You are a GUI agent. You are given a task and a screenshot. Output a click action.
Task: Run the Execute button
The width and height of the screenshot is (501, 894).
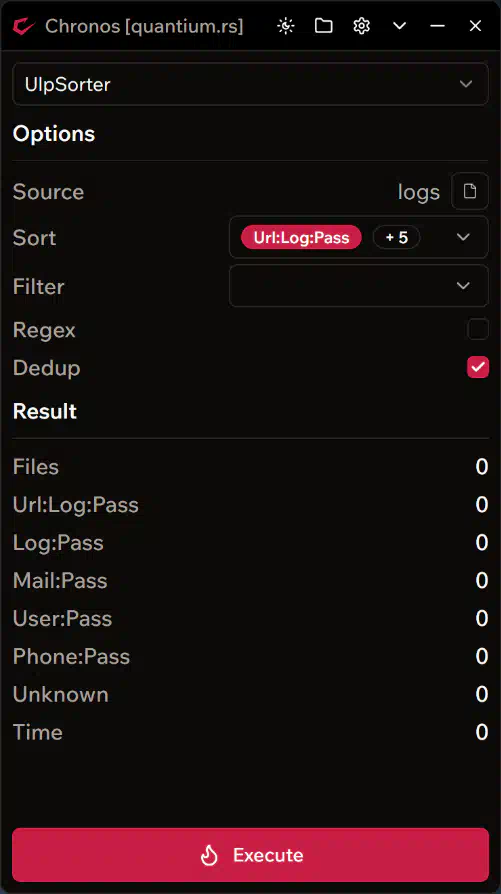point(250,855)
